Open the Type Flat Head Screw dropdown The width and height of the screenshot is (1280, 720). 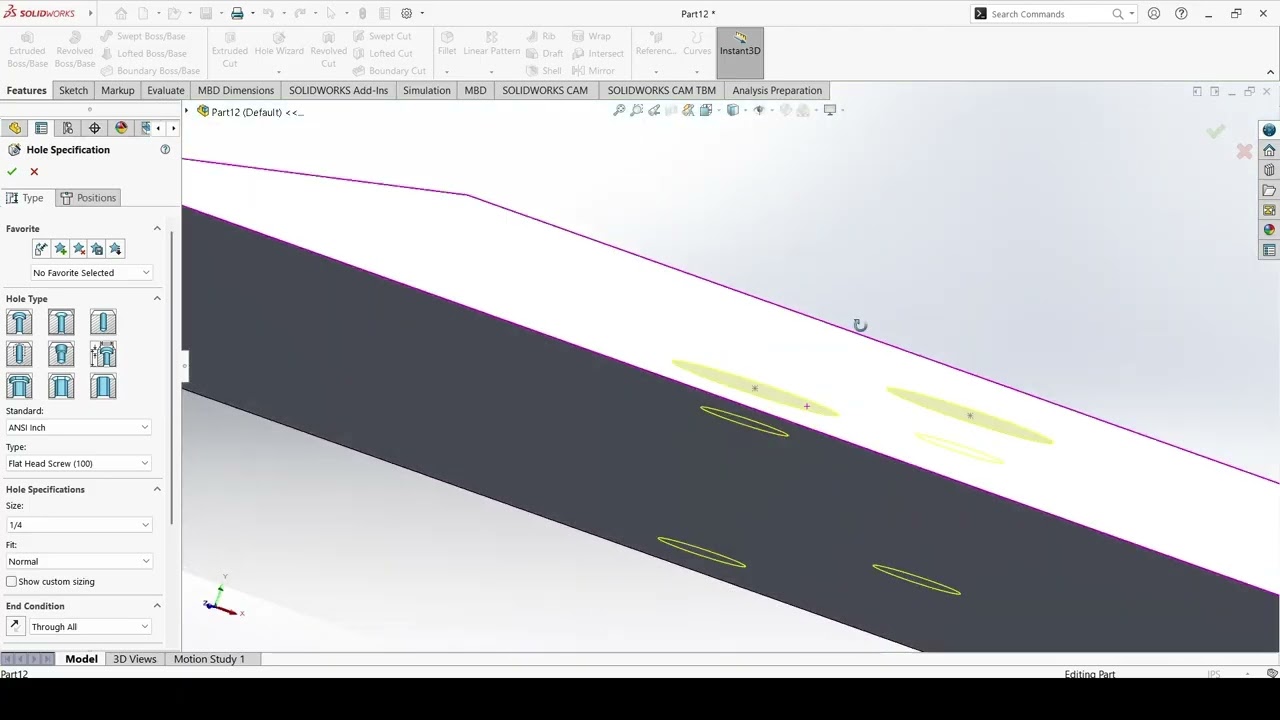(78, 464)
